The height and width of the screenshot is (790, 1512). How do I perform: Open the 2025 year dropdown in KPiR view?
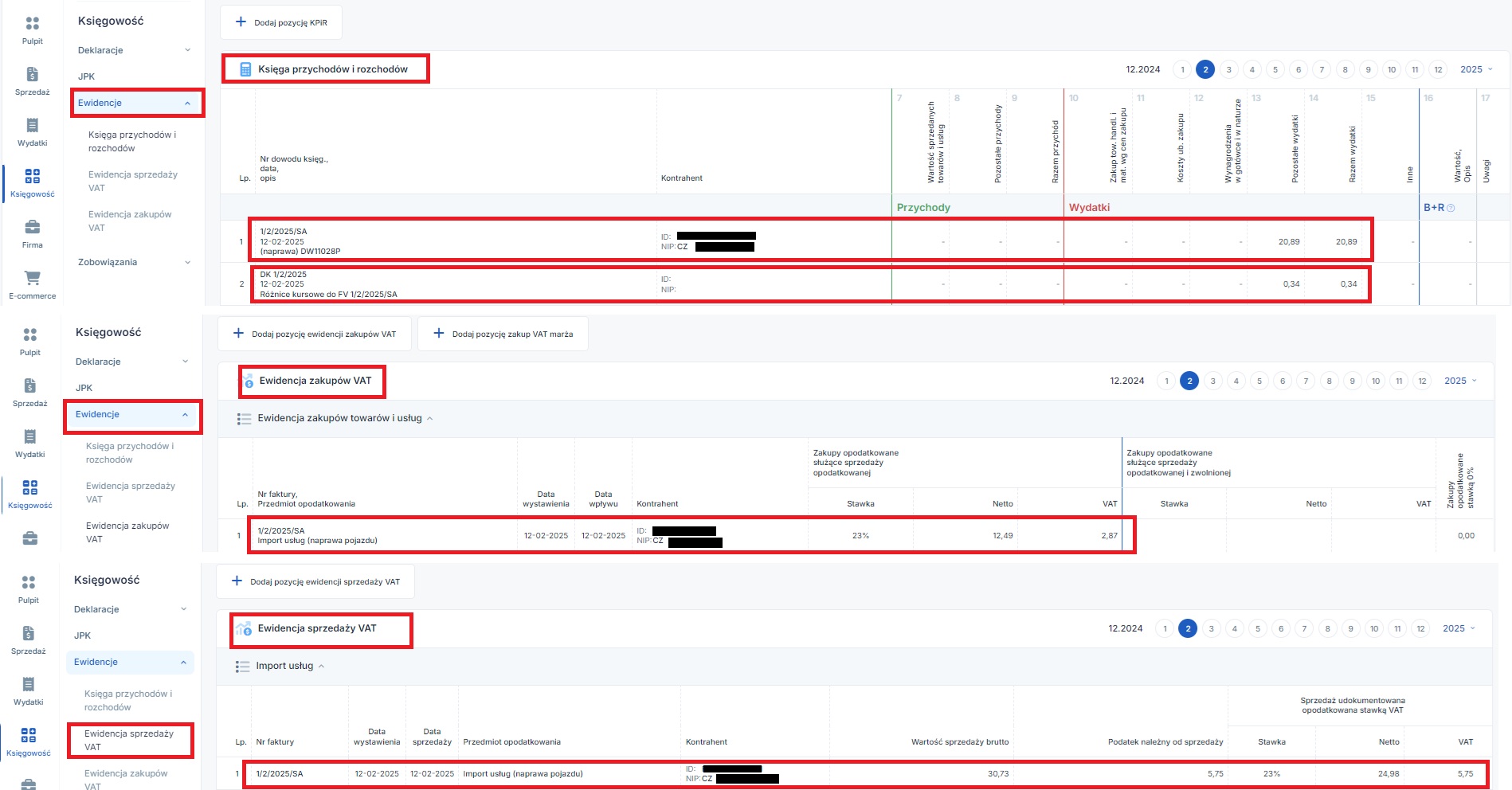click(1476, 69)
